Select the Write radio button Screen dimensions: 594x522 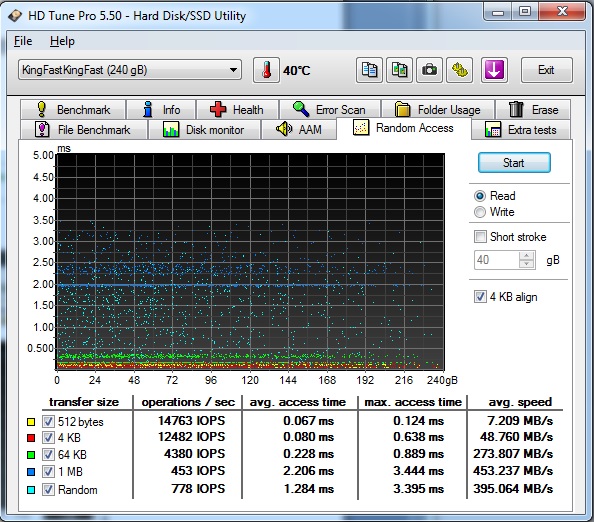point(480,212)
